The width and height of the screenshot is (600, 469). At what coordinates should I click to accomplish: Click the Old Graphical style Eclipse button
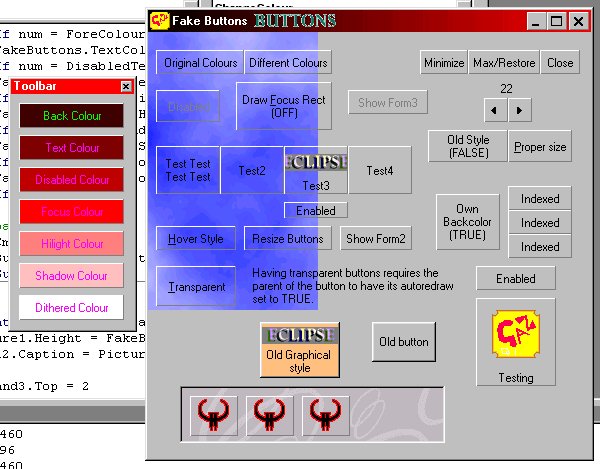click(x=300, y=349)
